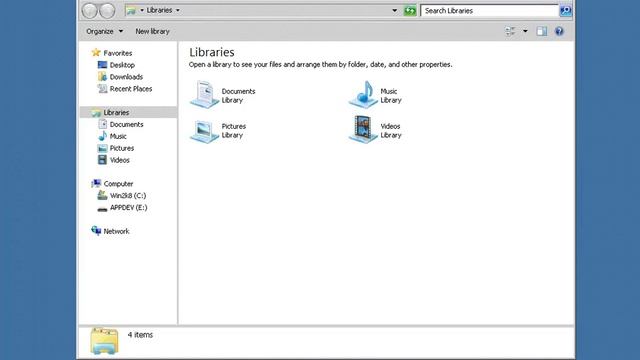Click the Videos Library film icon
The height and width of the screenshot is (360, 640).
(x=363, y=129)
